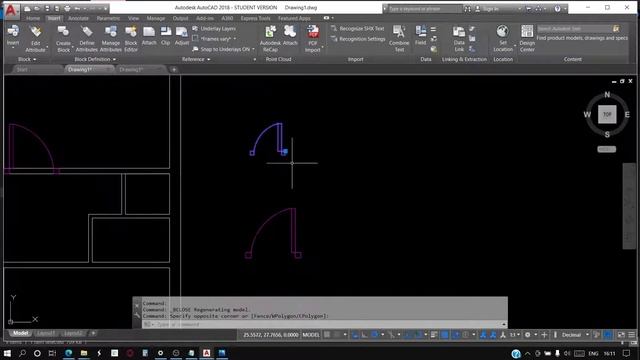
Task: Select the Combine Text tool
Action: pyautogui.click(x=399, y=39)
